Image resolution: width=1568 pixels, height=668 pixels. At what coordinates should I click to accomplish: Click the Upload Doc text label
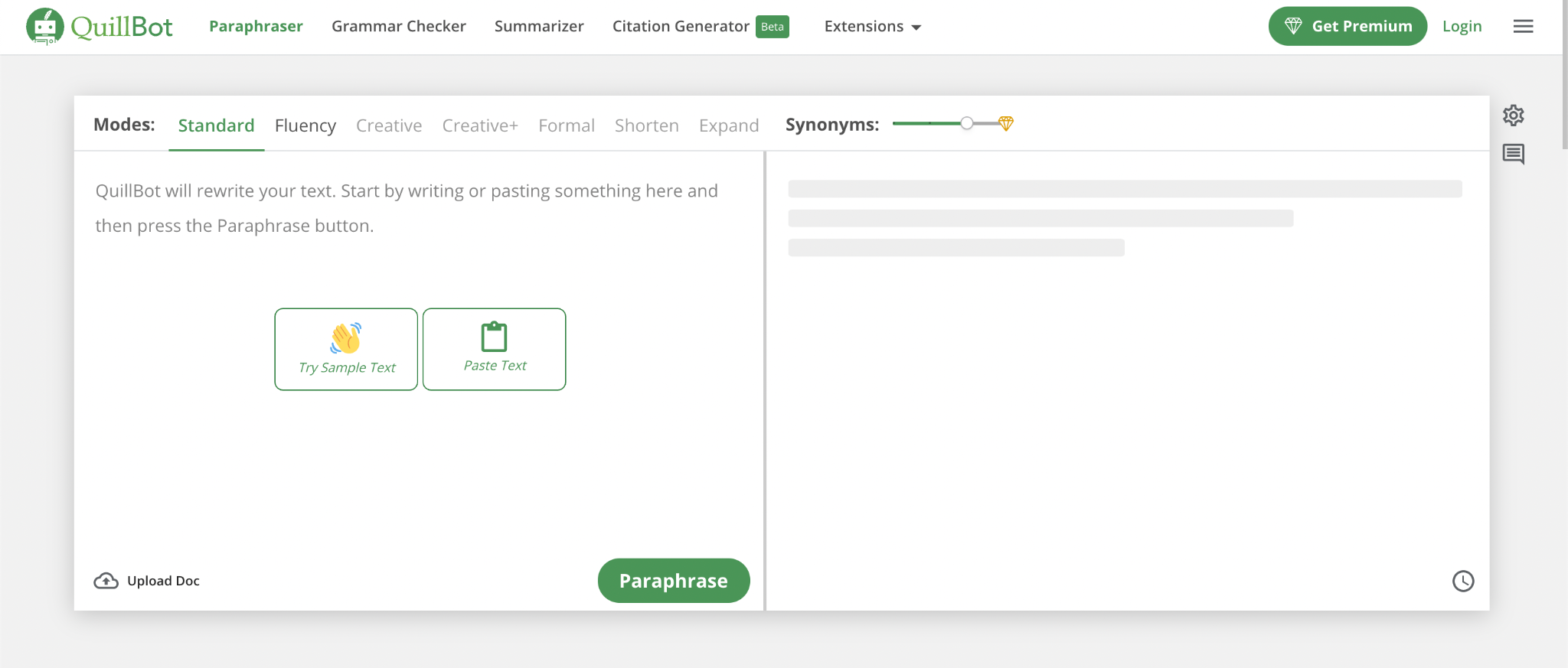[163, 581]
